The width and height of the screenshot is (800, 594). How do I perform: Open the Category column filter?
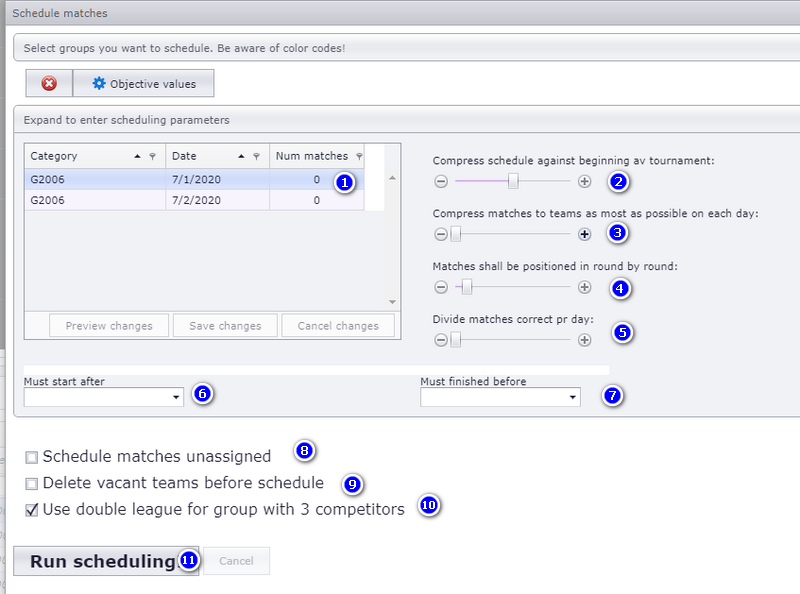tap(152, 156)
